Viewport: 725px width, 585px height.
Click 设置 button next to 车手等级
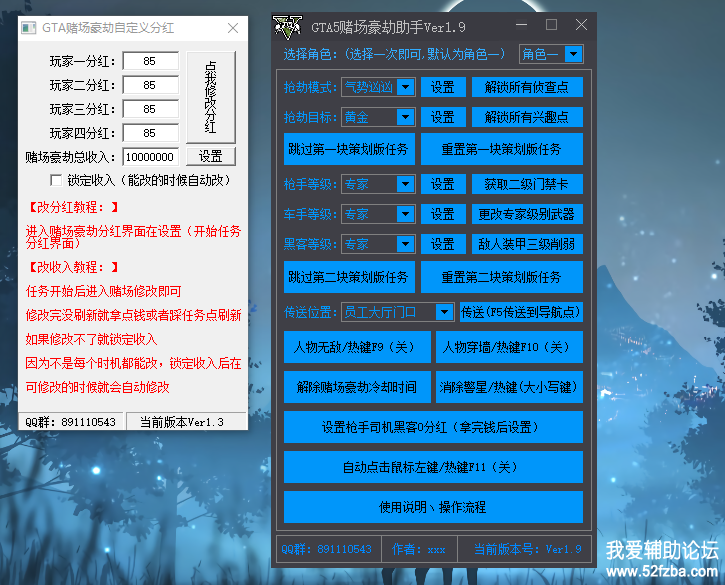(x=443, y=214)
